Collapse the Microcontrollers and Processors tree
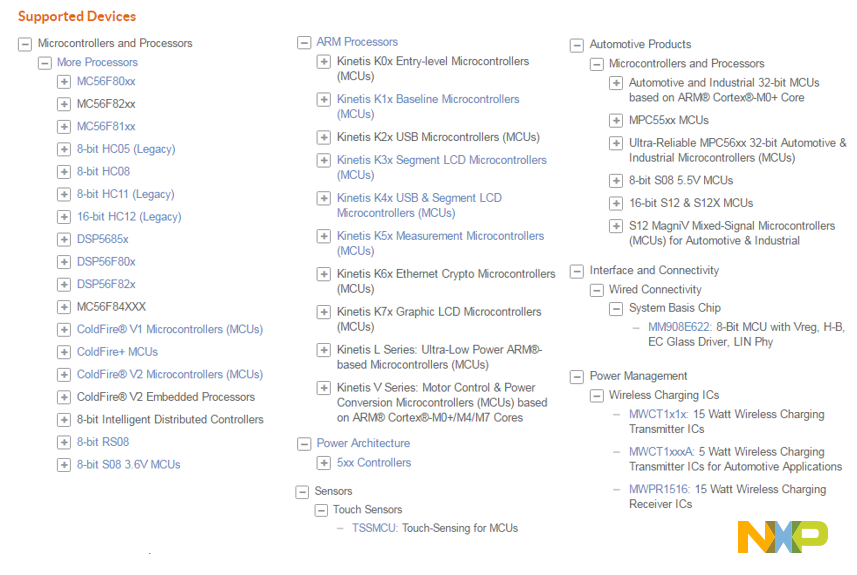This screenshot has height=575, width=857. (x=24, y=44)
